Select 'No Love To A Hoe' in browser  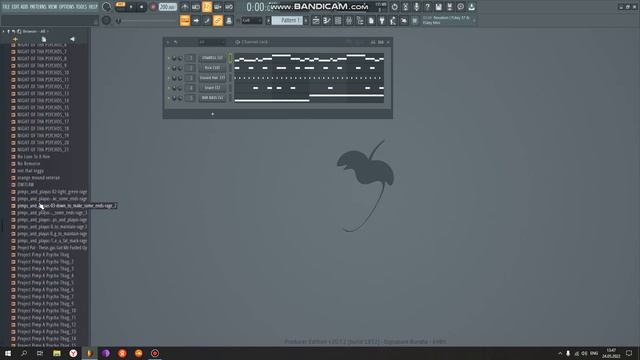pyautogui.click(x=33, y=156)
